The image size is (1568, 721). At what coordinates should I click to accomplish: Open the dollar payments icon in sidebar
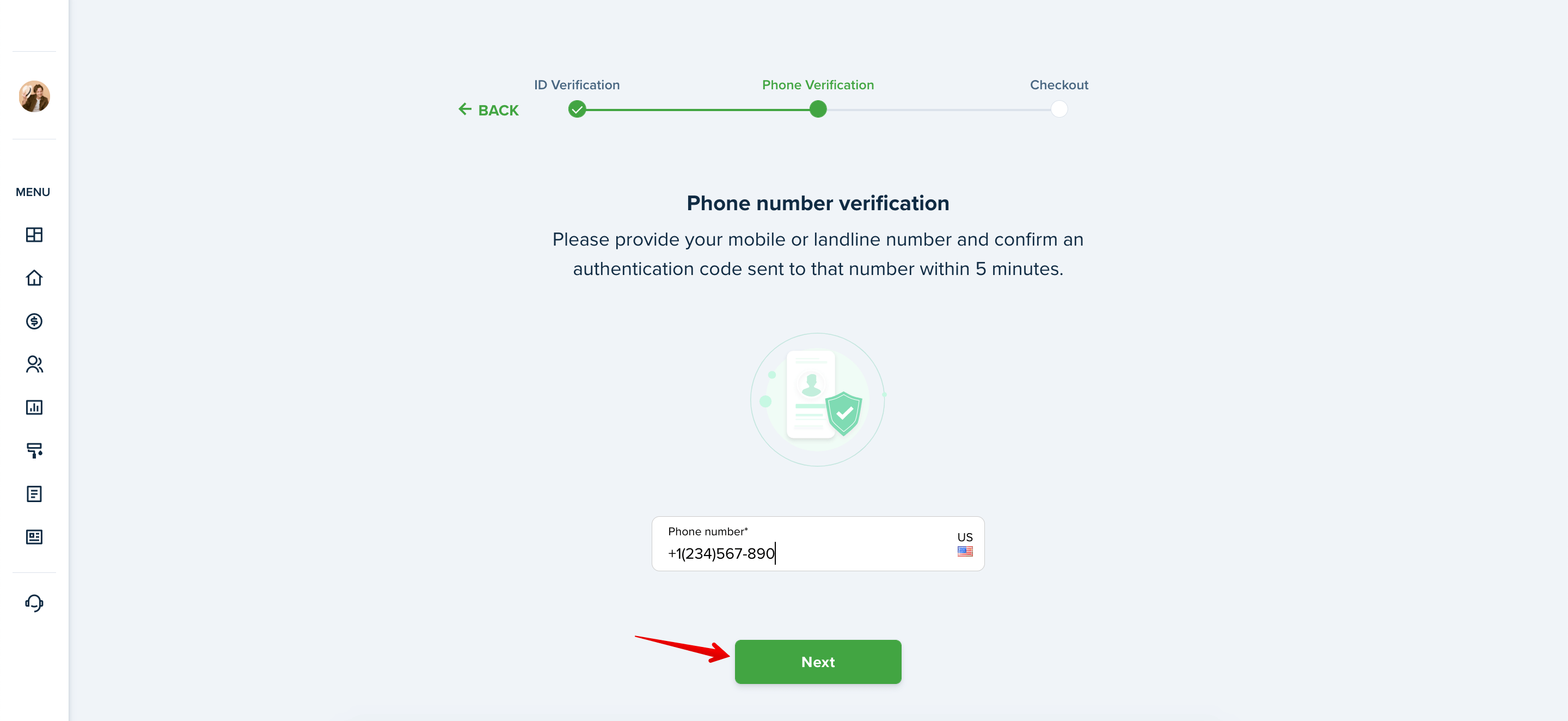(x=34, y=321)
